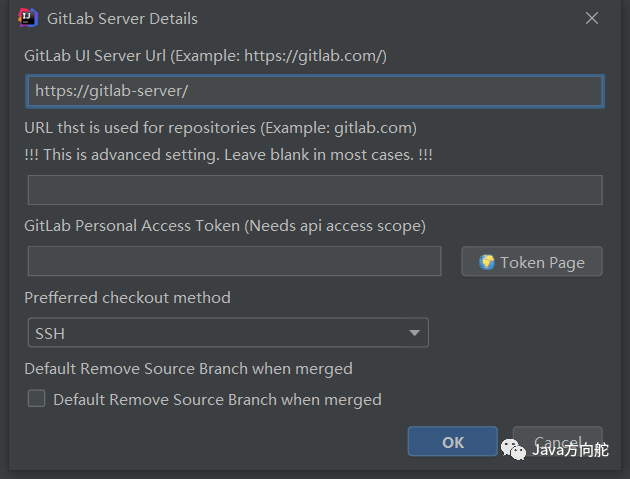Click 'This is advanced setting' warning text

pyautogui.click(x=228, y=155)
